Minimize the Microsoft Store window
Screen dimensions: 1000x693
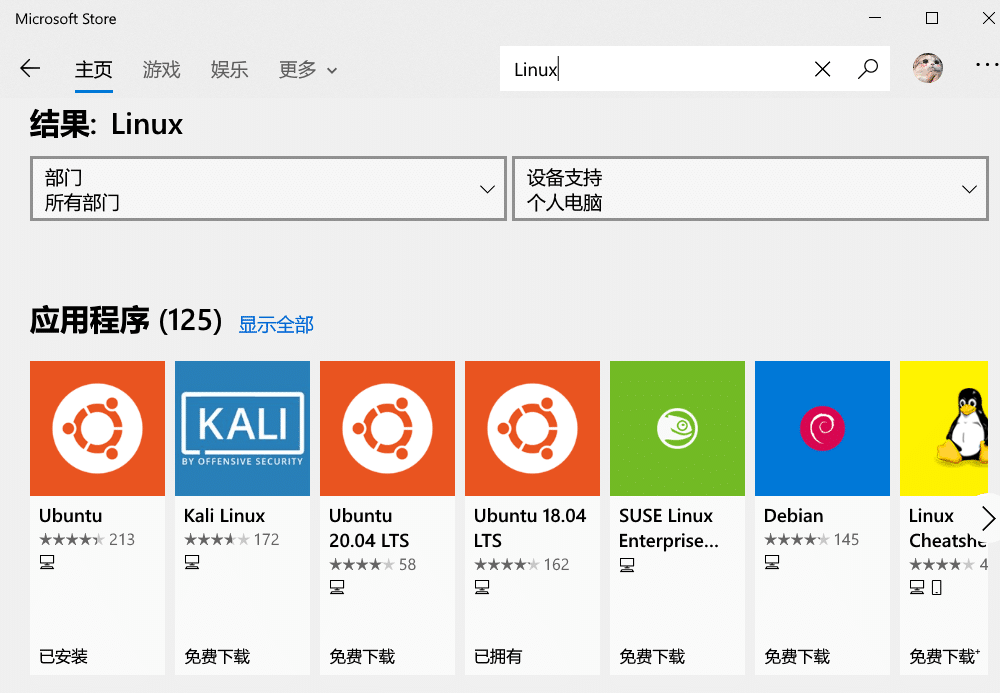click(x=875, y=18)
